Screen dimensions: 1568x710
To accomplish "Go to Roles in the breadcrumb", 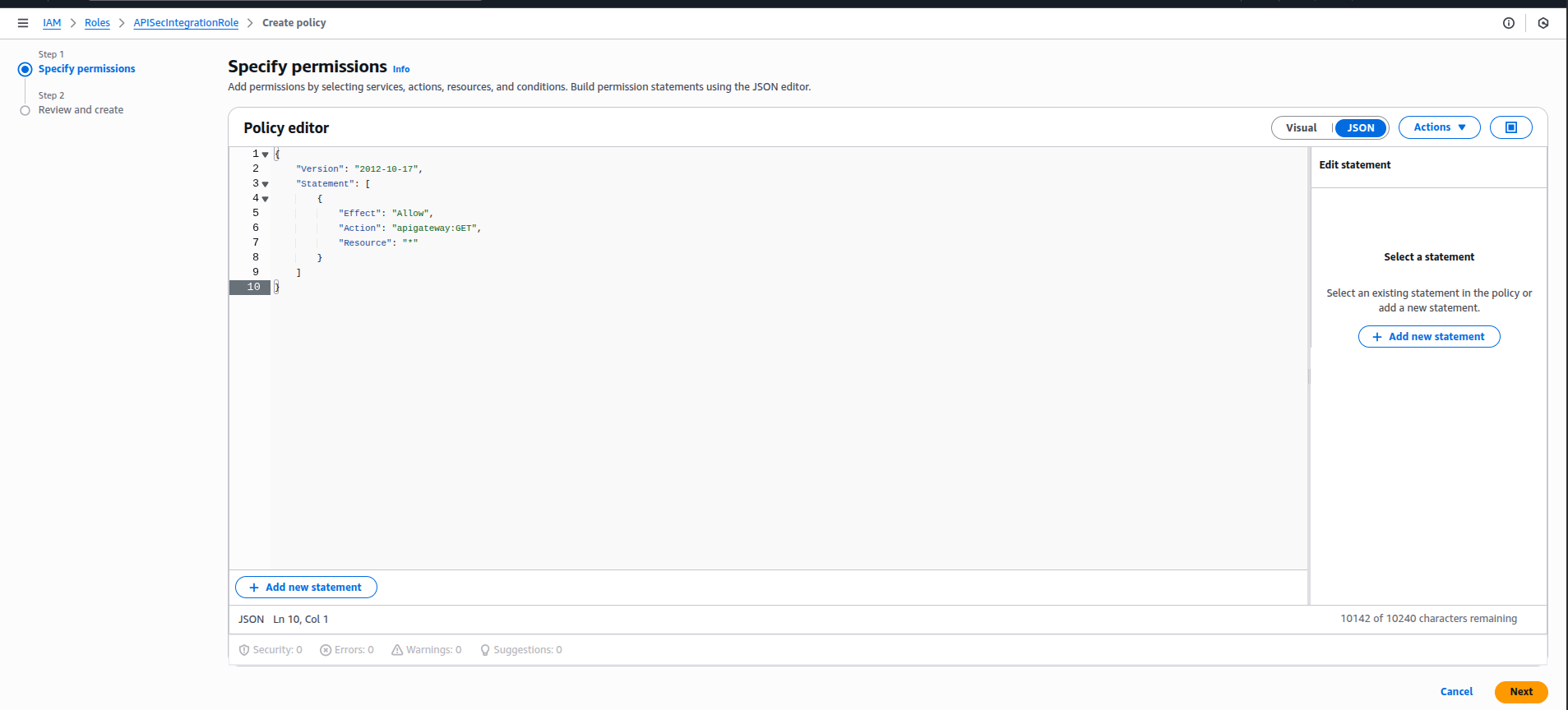I will (97, 23).
